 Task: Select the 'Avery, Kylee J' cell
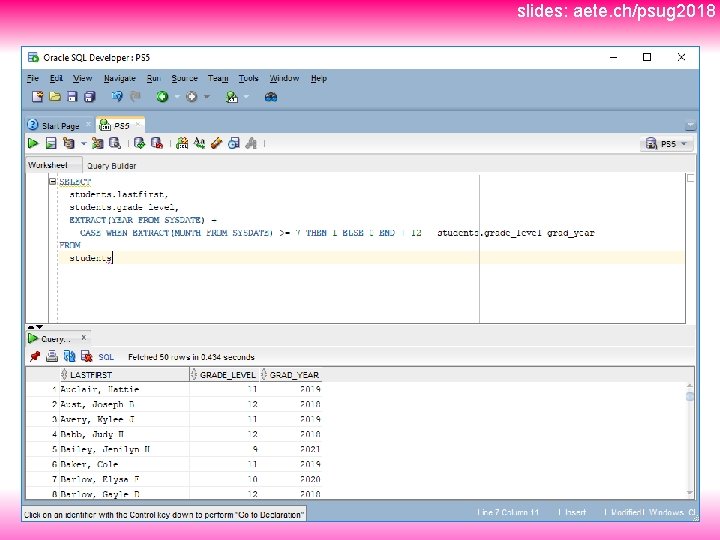tap(124, 419)
